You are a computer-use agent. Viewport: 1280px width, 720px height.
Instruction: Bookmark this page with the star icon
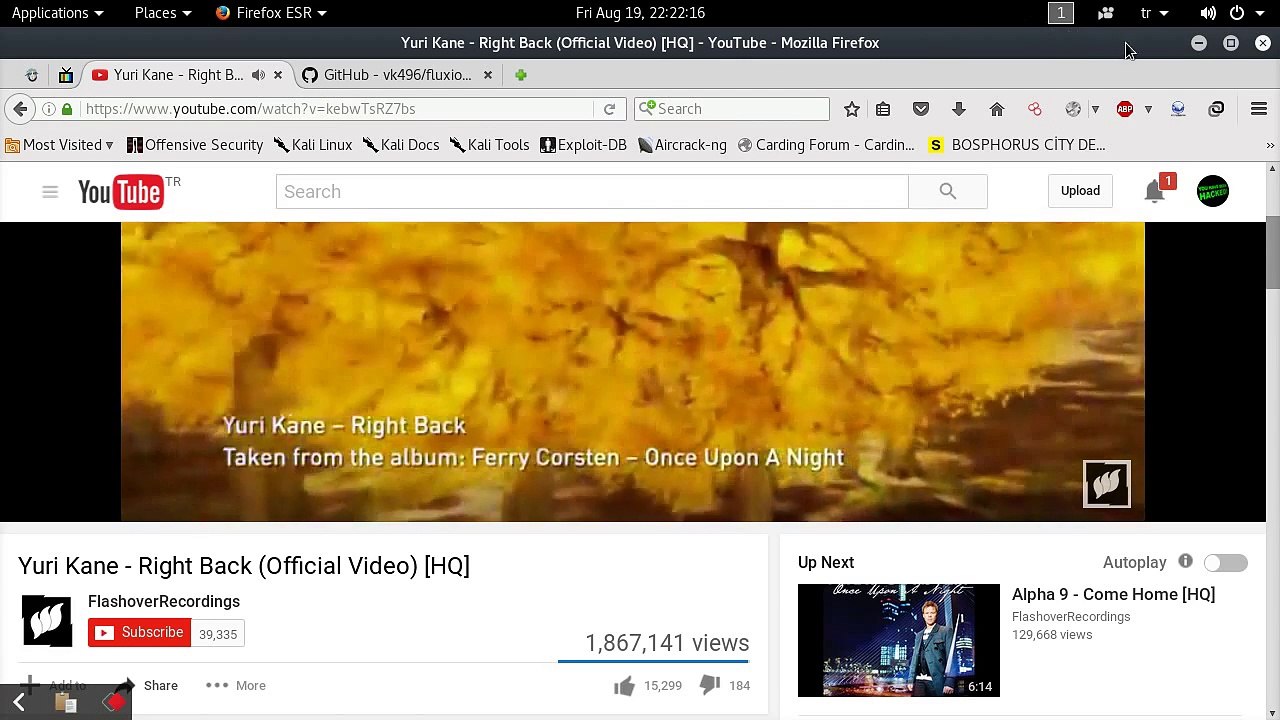click(852, 109)
